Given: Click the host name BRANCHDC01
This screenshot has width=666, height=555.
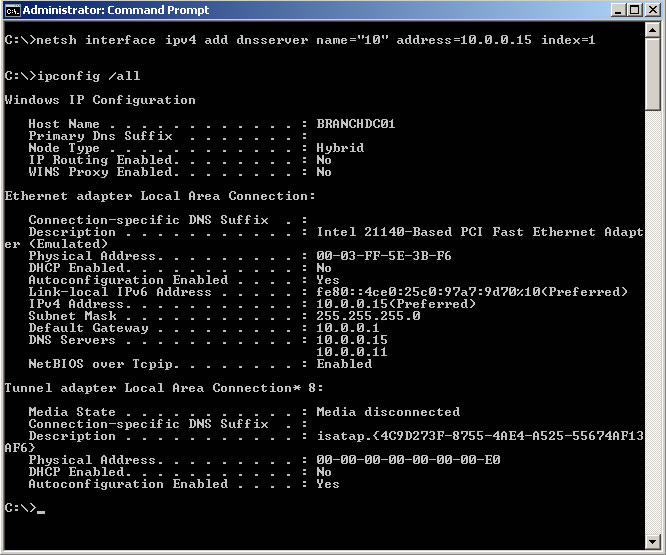Looking at the screenshot, I should (356, 124).
